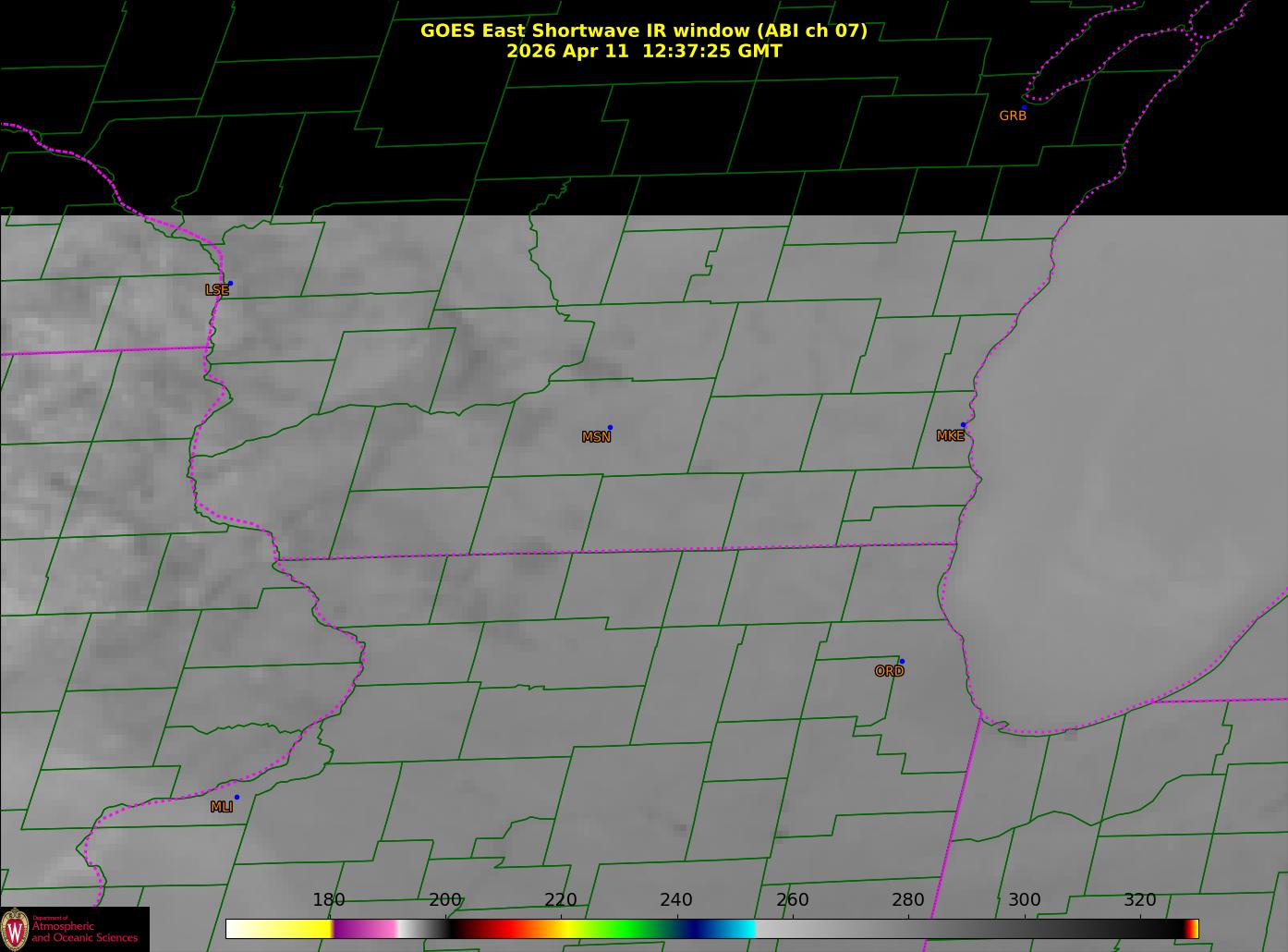Select the ORD station marker
1288x952 pixels.
pyautogui.click(x=902, y=662)
